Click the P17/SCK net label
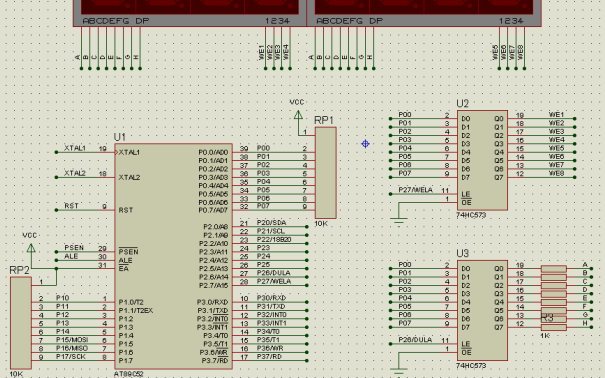The width and height of the screenshot is (605, 378). click(x=71, y=357)
